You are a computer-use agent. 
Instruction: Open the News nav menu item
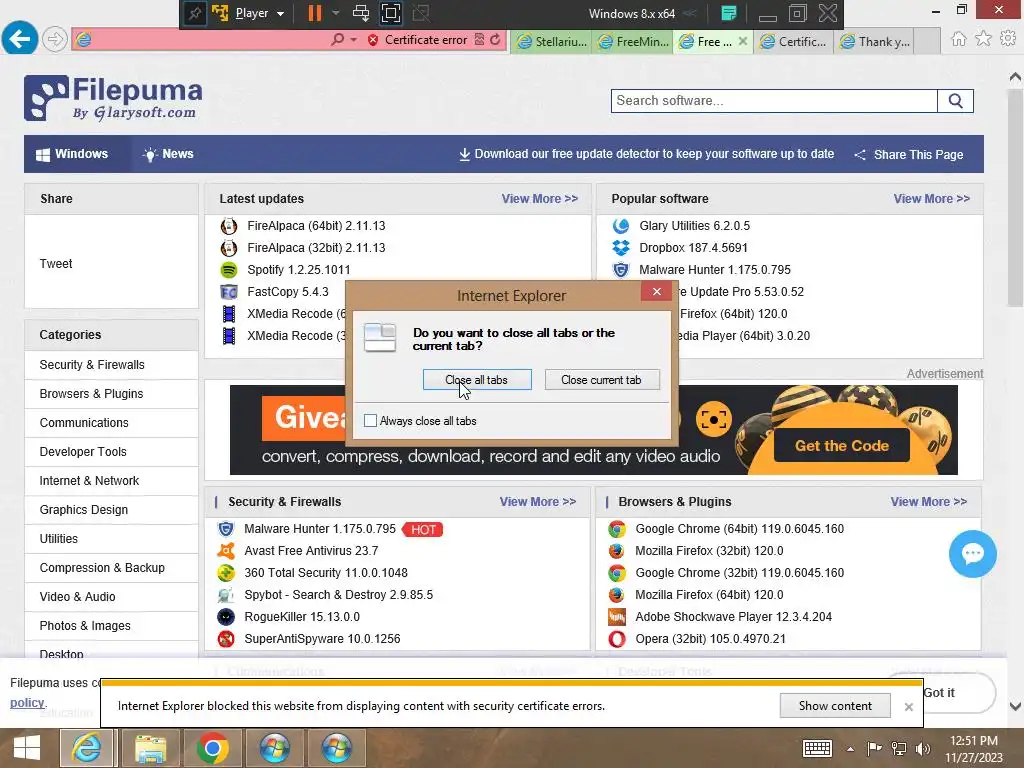coord(168,154)
